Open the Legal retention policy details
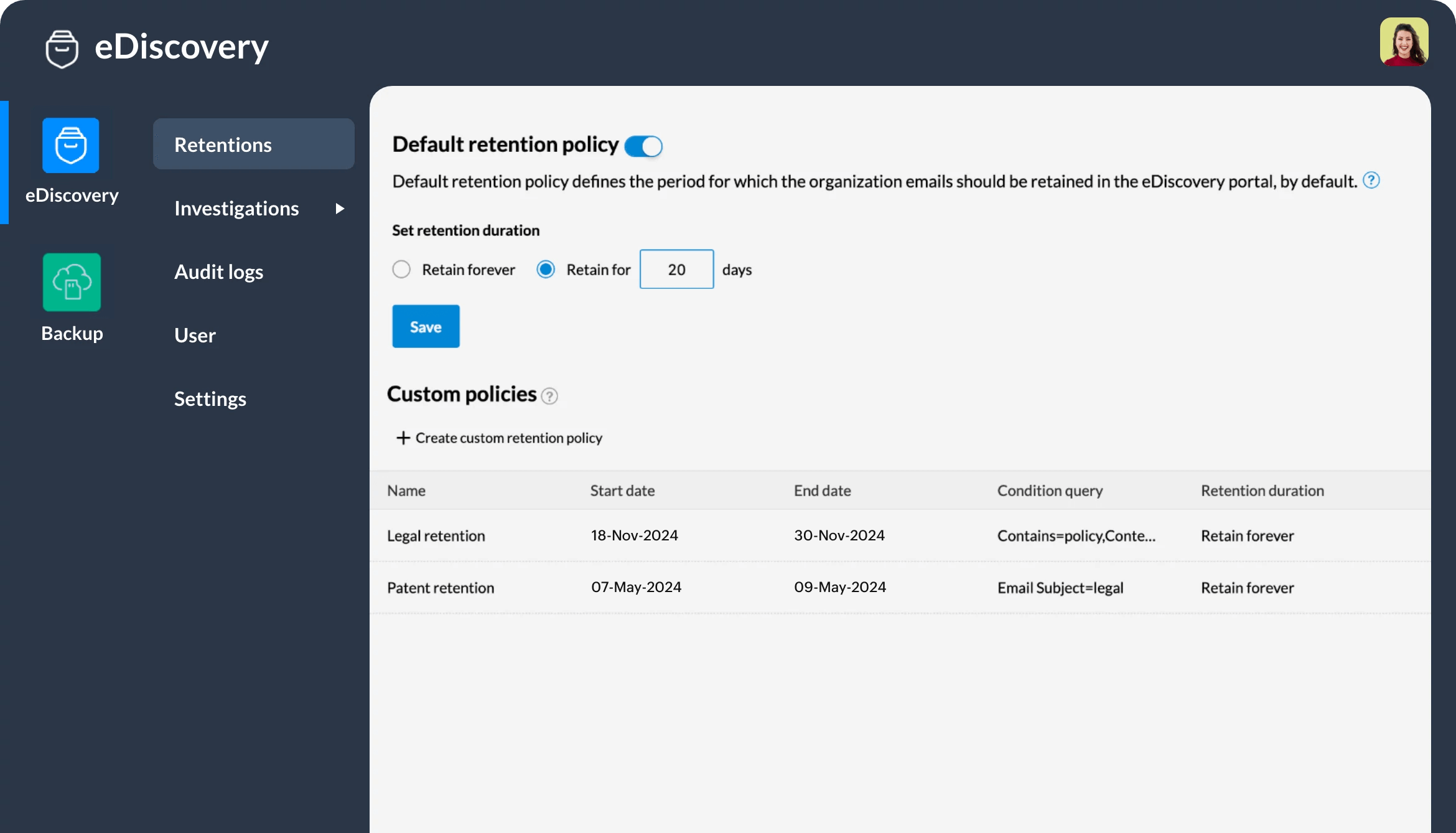Screen dimensions: 1456x833 [436, 535]
